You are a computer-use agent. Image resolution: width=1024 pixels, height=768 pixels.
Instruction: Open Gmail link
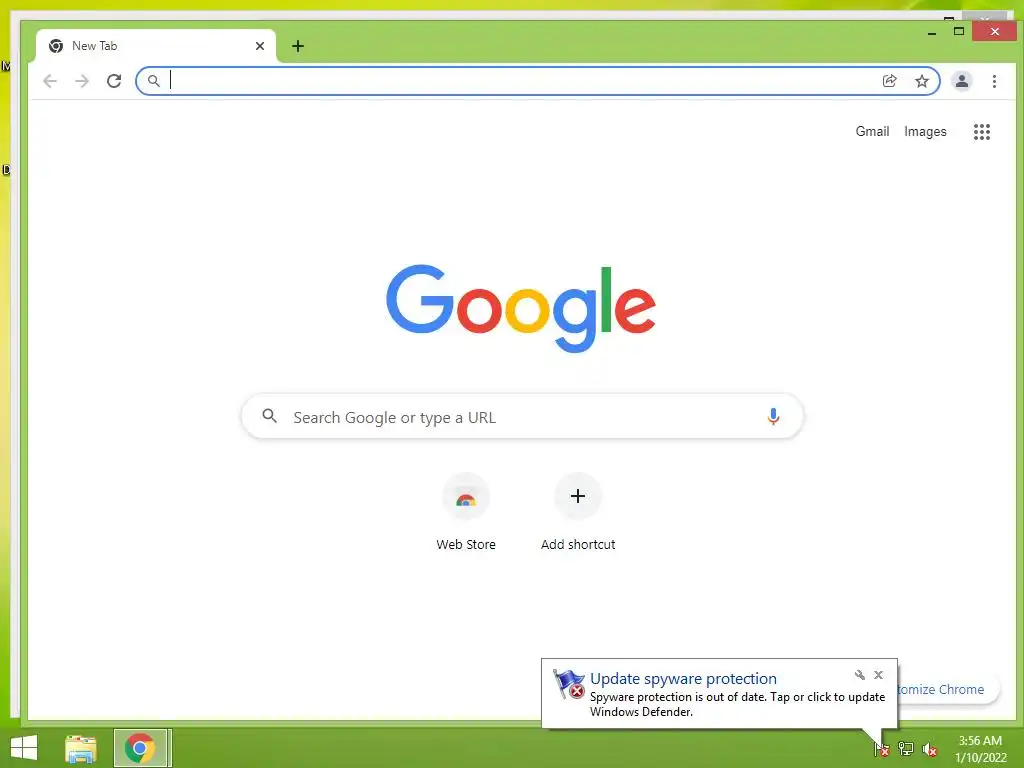tap(872, 131)
